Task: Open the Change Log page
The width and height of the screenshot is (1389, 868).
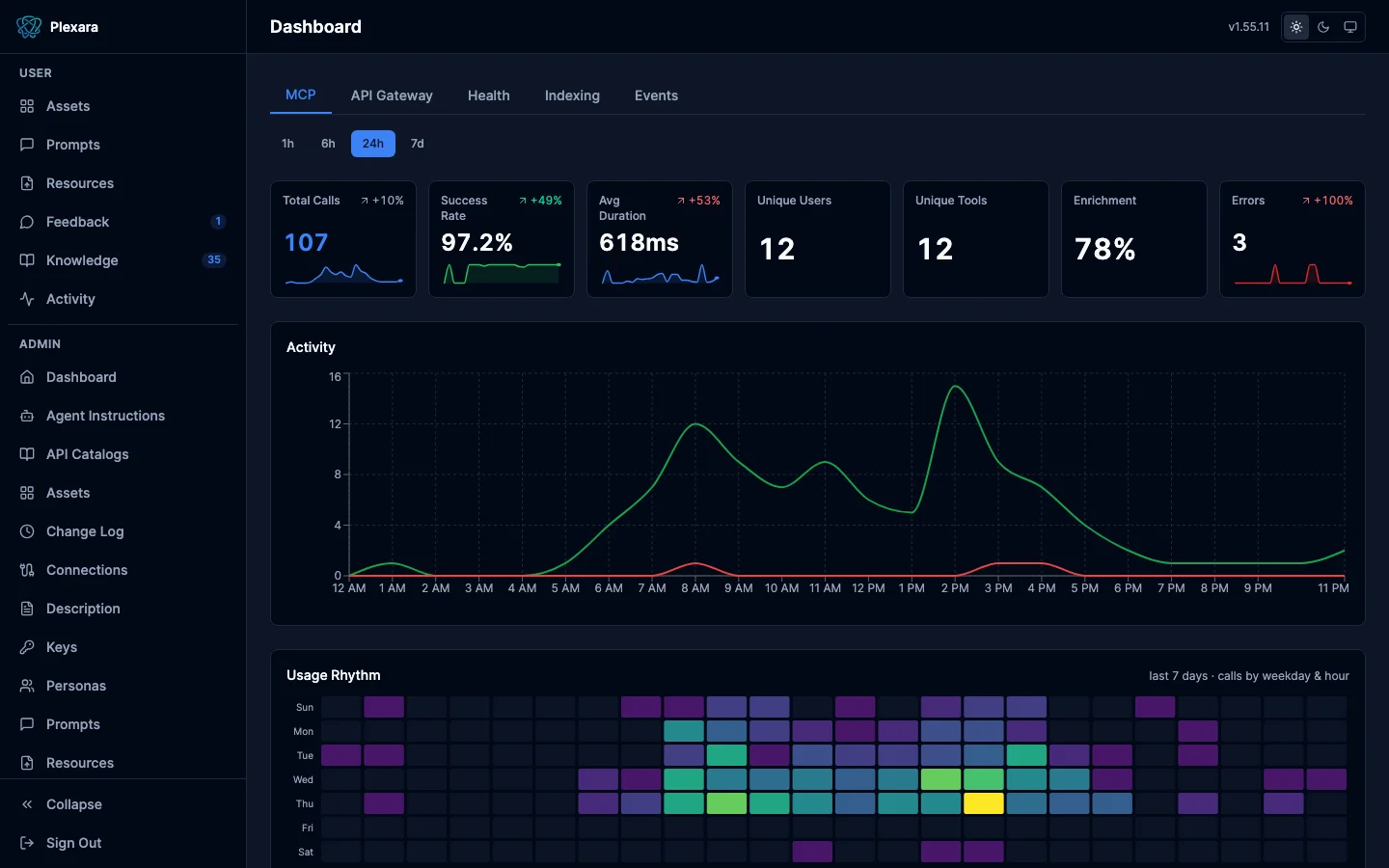Action: click(123, 531)
